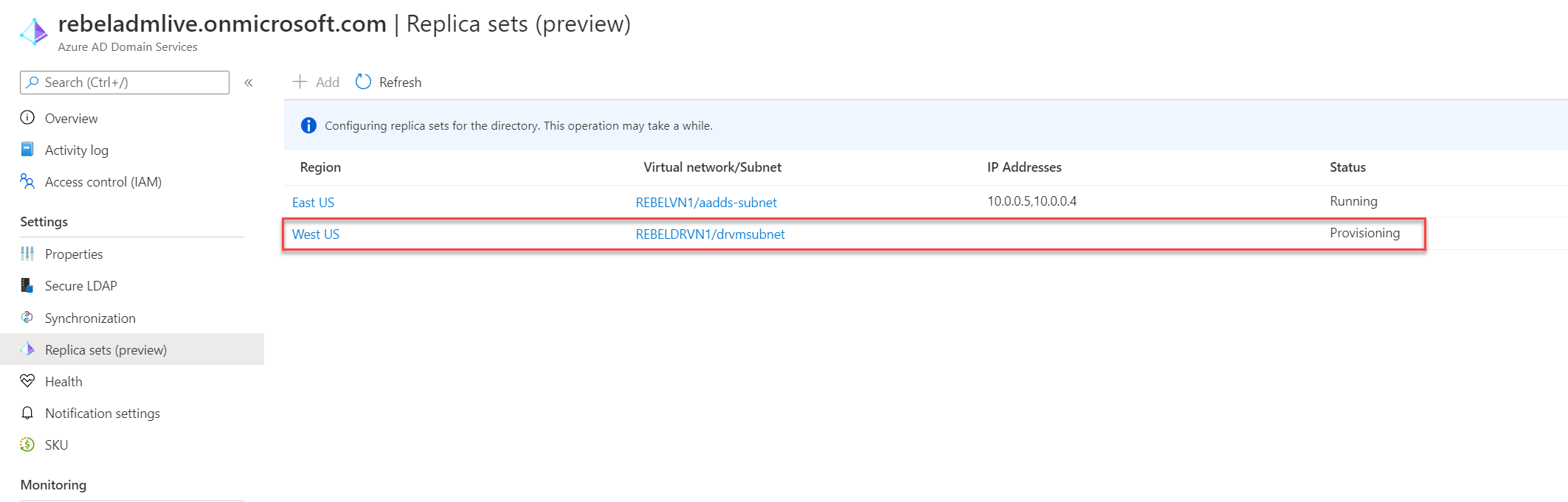Focus the Search (Ctrl+/) input field

click(125, 83)
